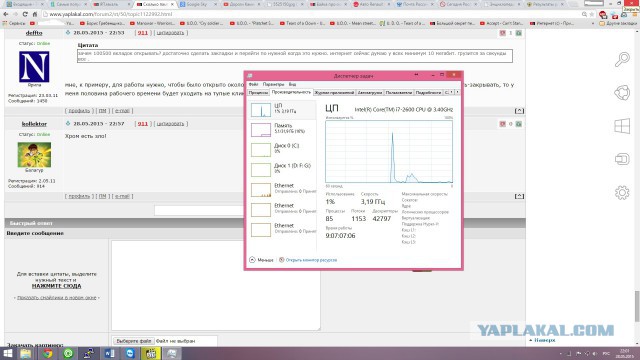
Task: Reload the page with the refresh icon
Action: (25, 14)
